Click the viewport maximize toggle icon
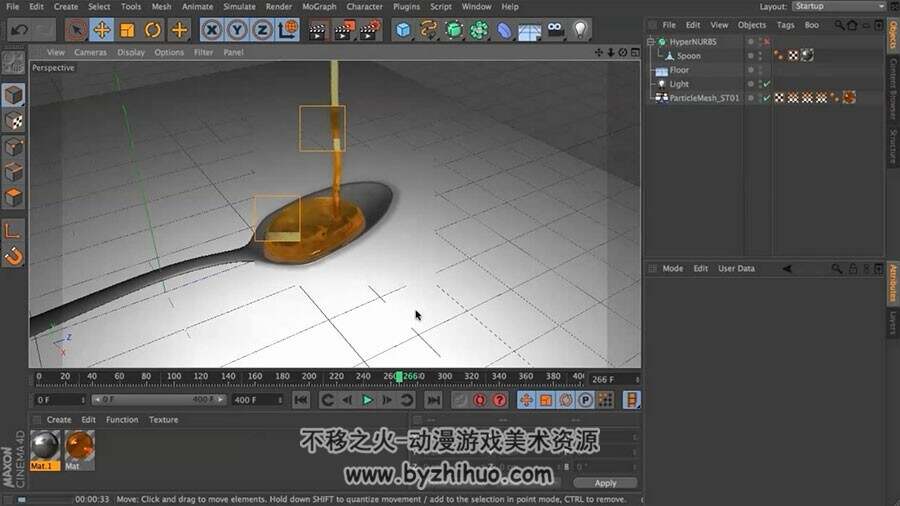900x506 pixels. 635,52
